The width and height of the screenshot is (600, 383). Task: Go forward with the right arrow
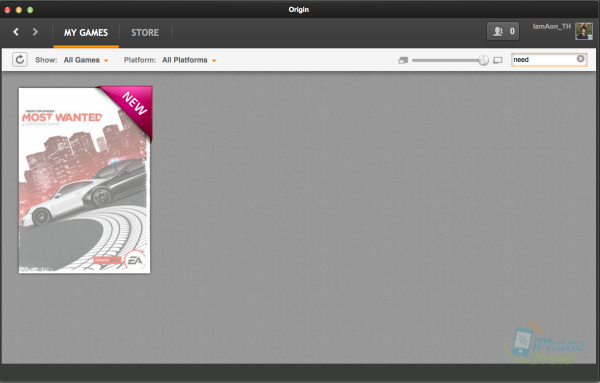[35, 32]
